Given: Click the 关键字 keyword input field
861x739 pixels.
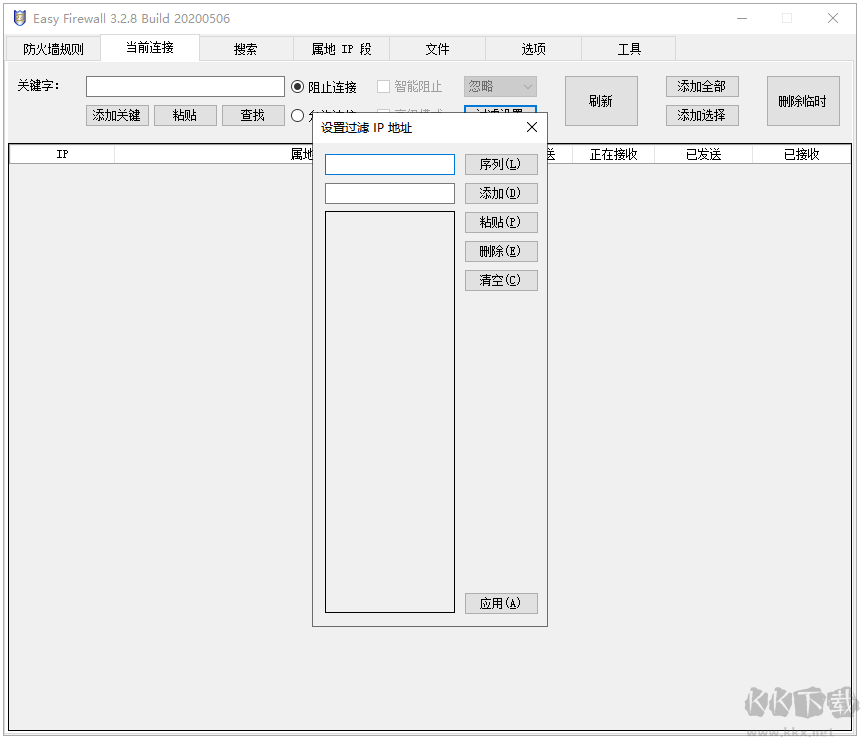Looking at the screenshot, I should (186, 86).
